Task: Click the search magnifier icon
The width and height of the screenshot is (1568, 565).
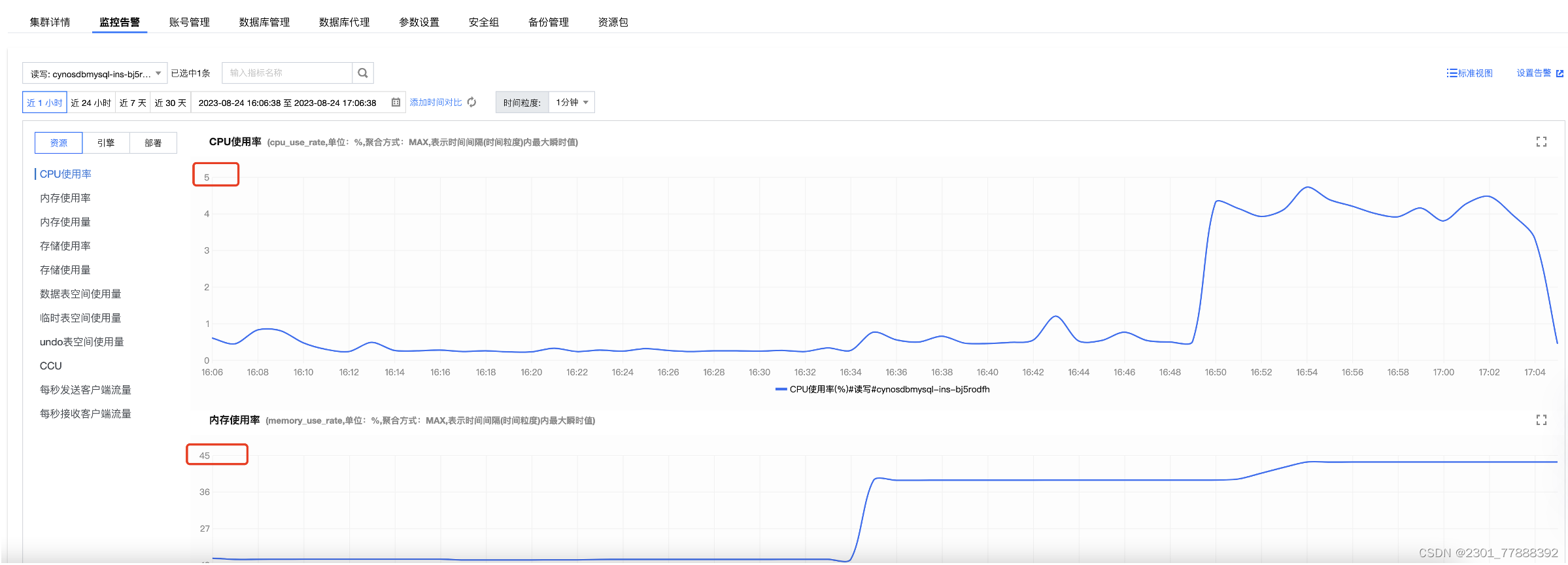Action: click(363, 73)
